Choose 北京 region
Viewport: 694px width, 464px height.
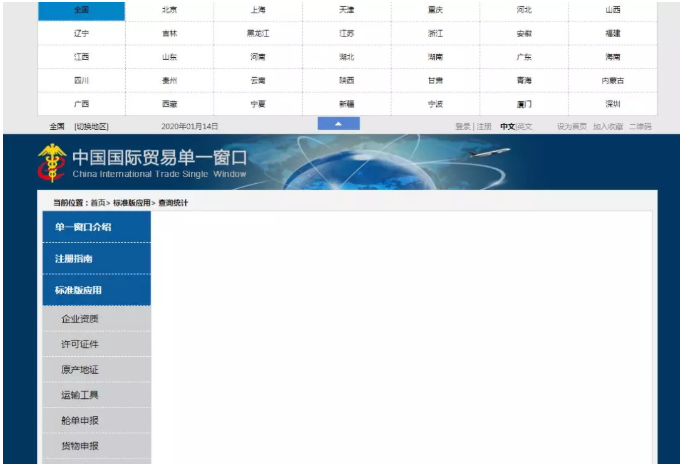[170, 10]
